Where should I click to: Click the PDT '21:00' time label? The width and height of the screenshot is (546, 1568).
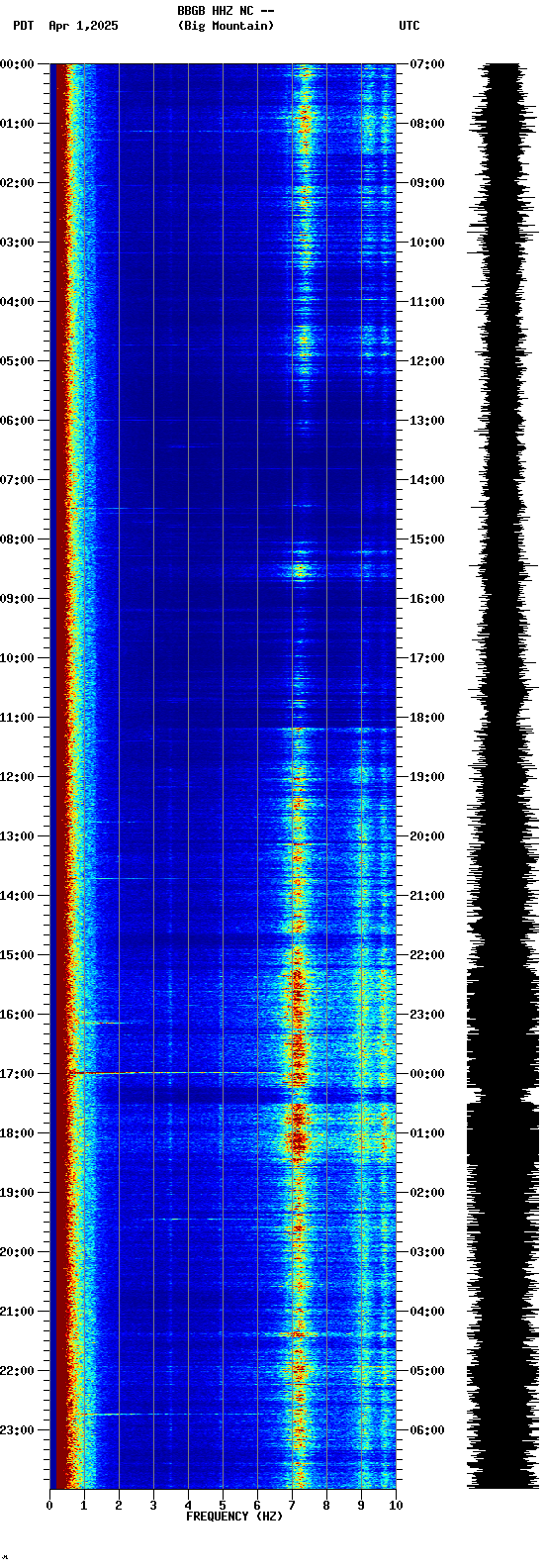click(x=17, y=1312)
